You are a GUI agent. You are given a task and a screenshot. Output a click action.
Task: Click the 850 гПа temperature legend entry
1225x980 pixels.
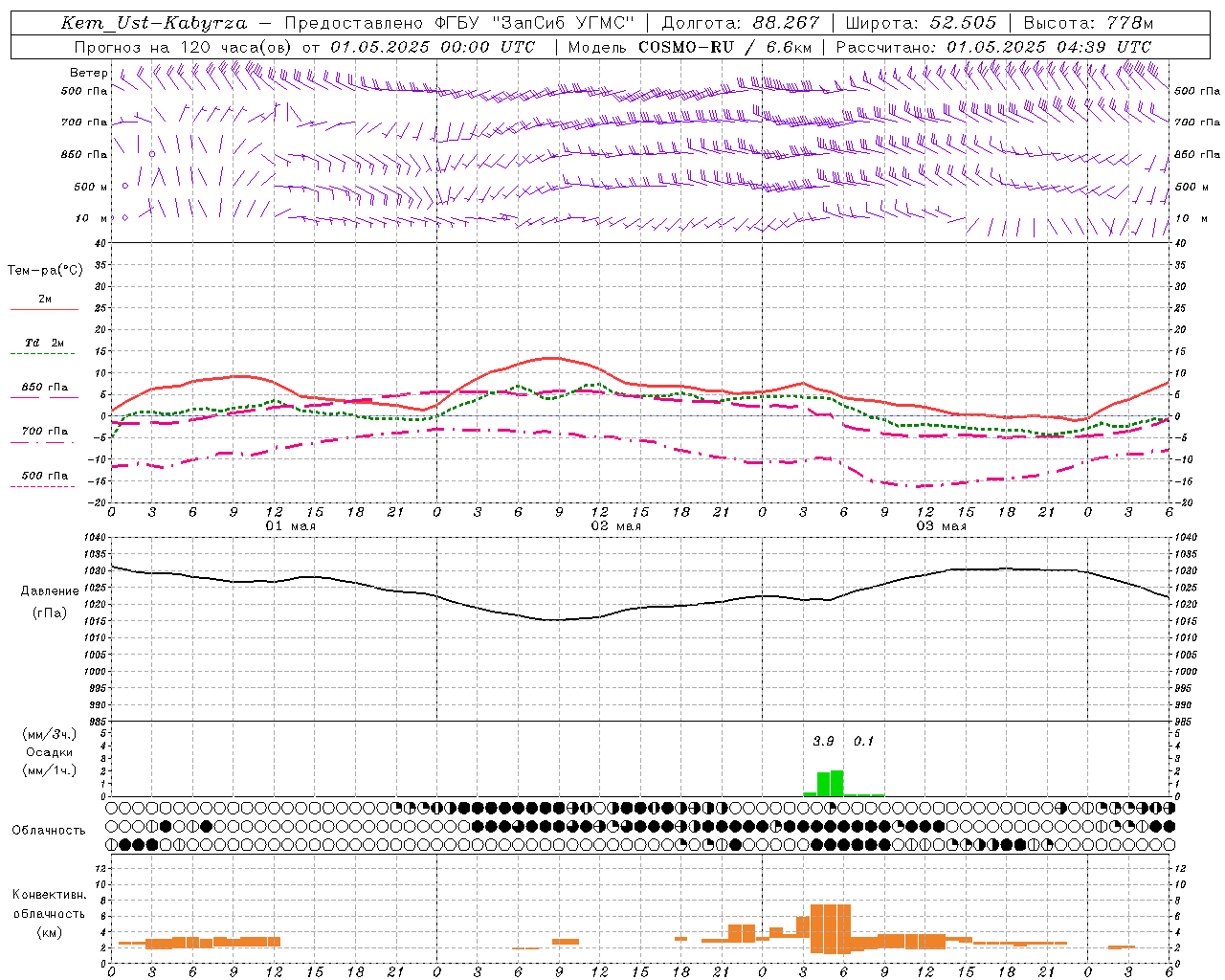pos(45,388)
